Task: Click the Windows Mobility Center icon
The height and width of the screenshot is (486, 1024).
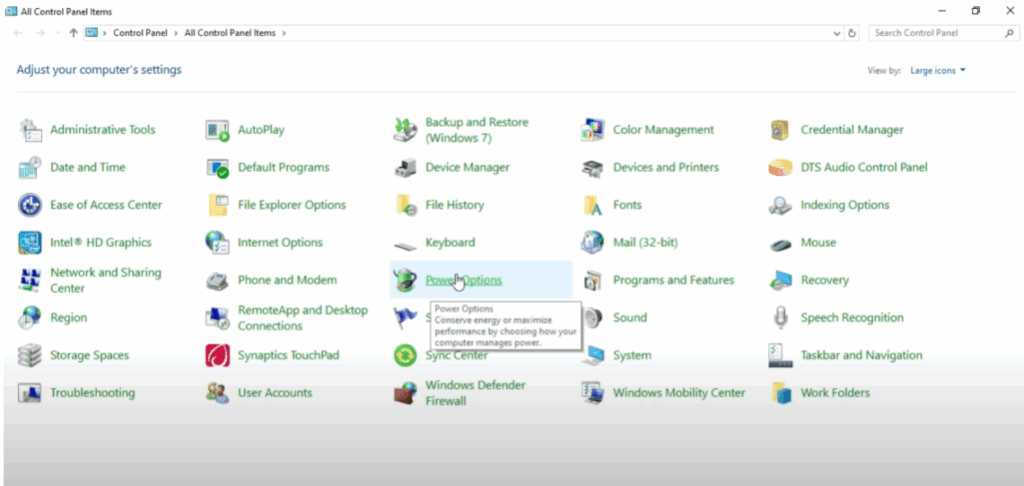Action: pyautogui.click(x=592, y=393)
